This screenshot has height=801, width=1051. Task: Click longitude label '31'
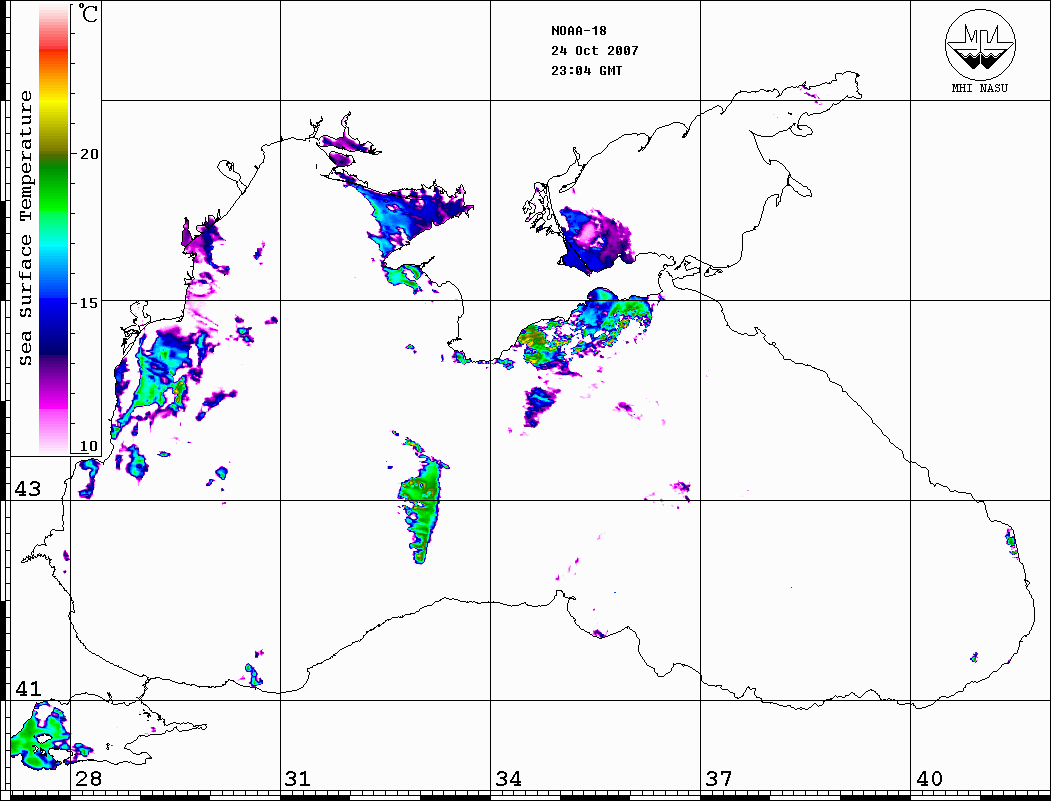[x=298, y=778]
